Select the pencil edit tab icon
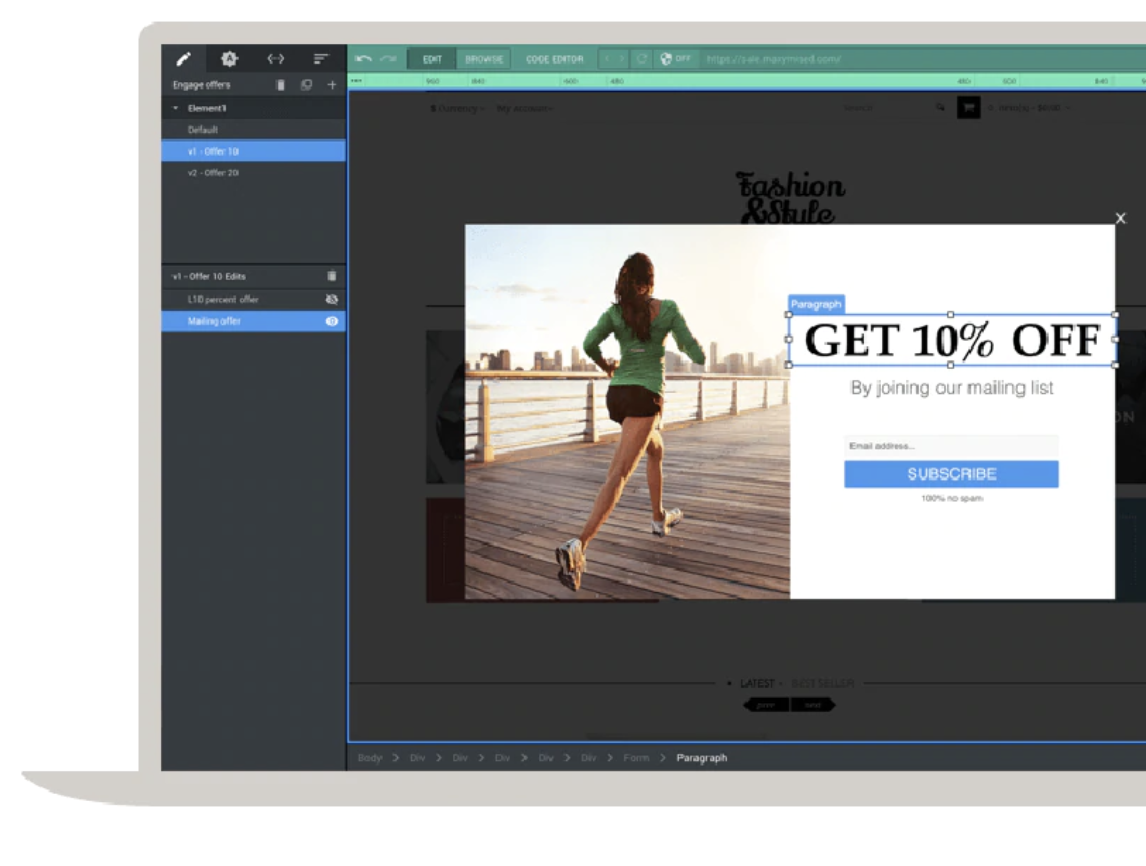This screenshot has height=866, width=1146. pos(183,58)
